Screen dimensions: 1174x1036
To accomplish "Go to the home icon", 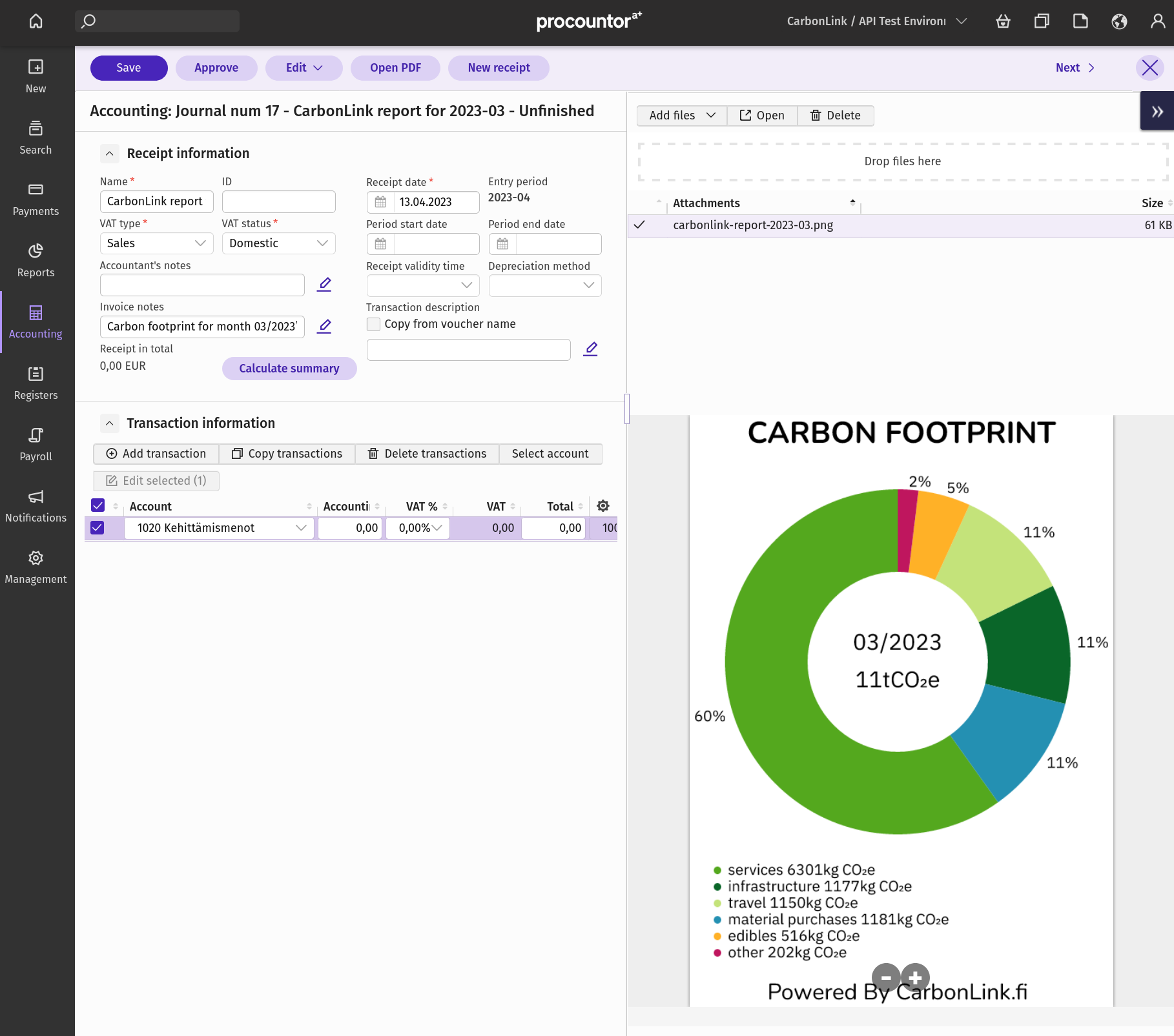I will 36,21.
